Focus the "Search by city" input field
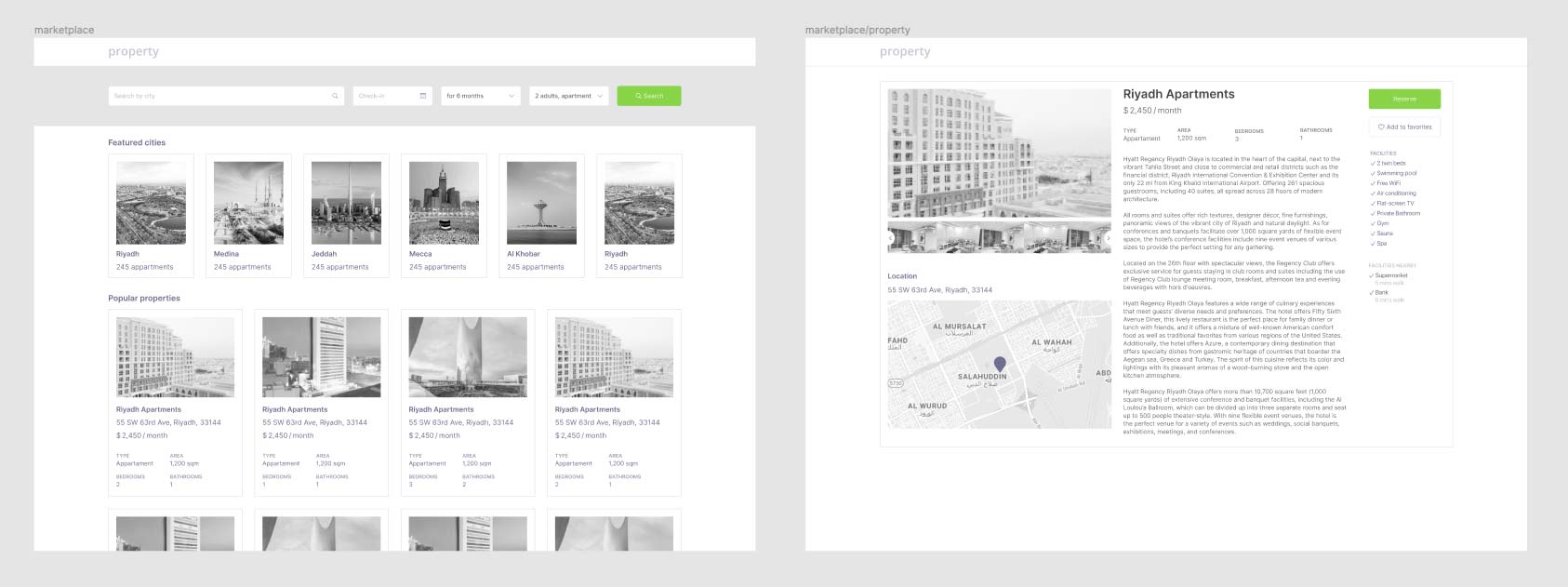 (x=227, y=96)
